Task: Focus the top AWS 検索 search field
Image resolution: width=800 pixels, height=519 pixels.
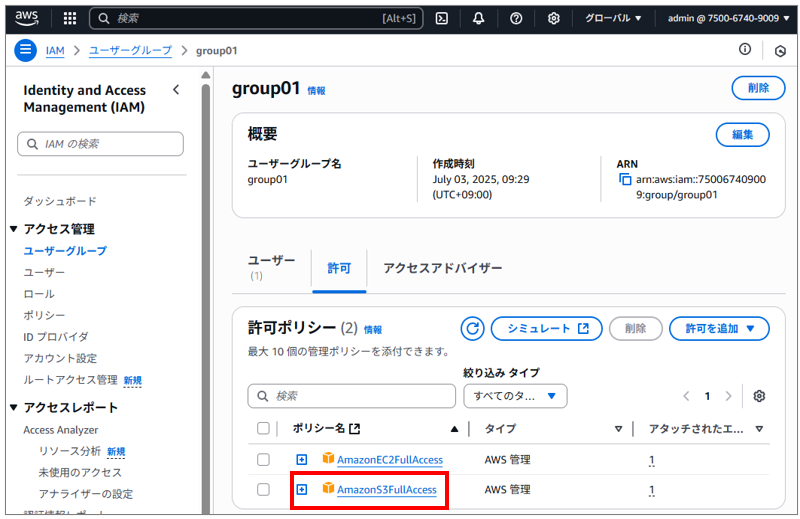Action: (x=256, y=18)
